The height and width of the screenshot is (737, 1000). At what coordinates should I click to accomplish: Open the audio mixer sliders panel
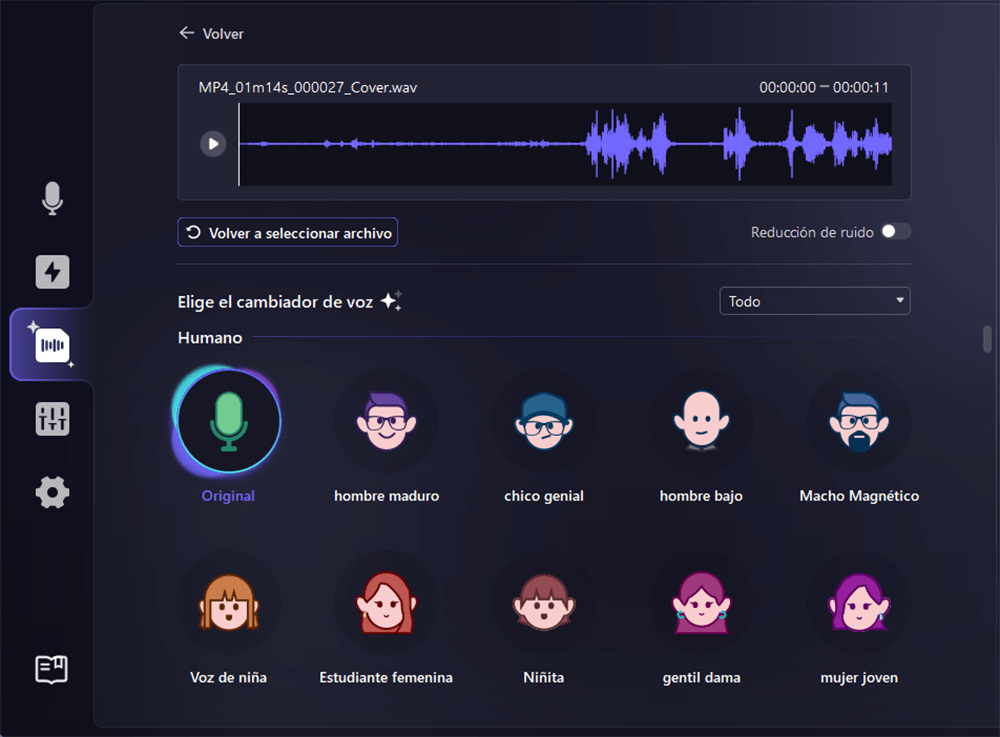[52, 420]
